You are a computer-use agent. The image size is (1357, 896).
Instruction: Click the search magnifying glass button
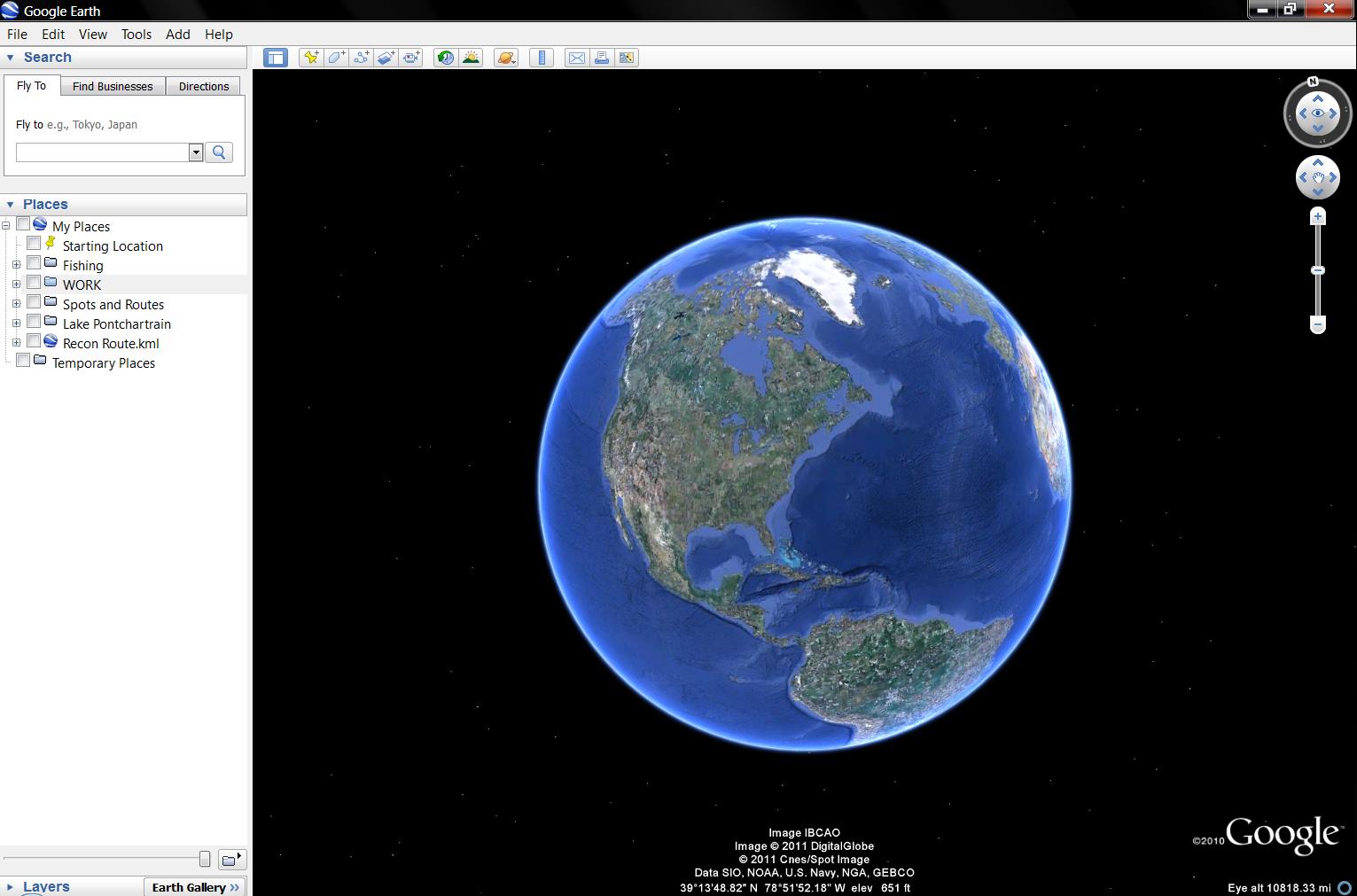219,152
